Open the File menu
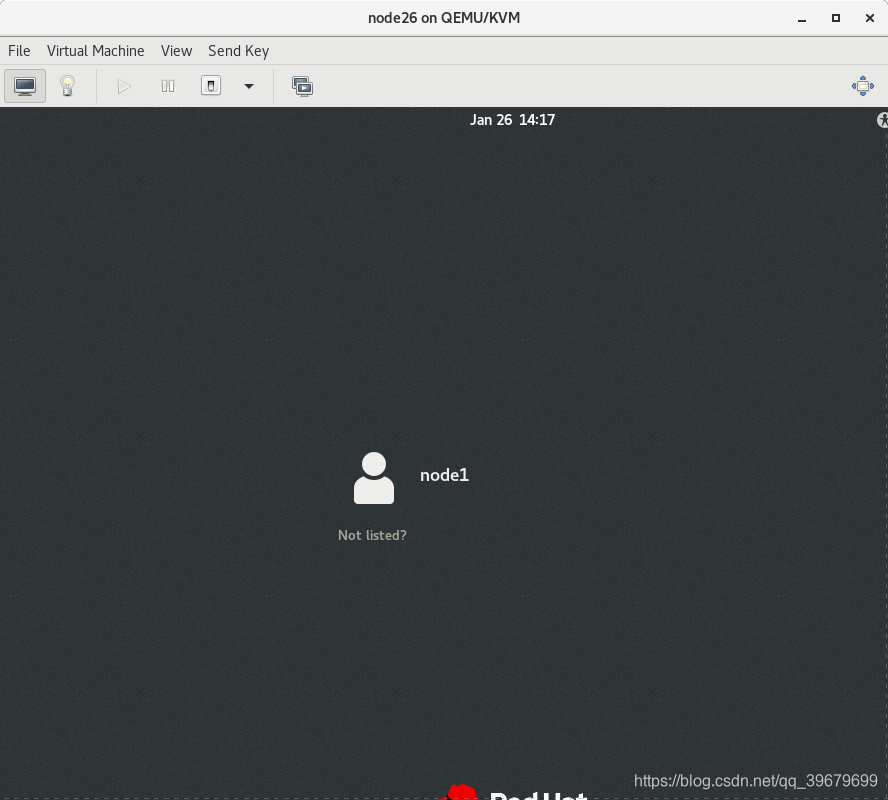The image size is (888, 800). [19, 51]
